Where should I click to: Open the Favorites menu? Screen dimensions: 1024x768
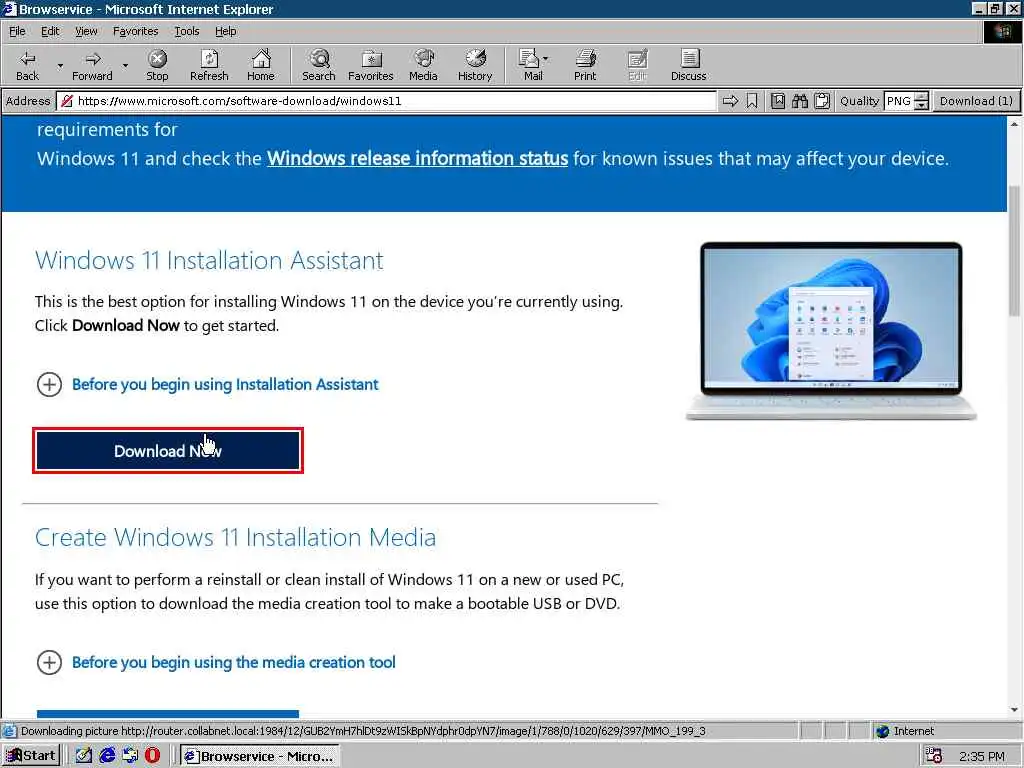point(135,31)
